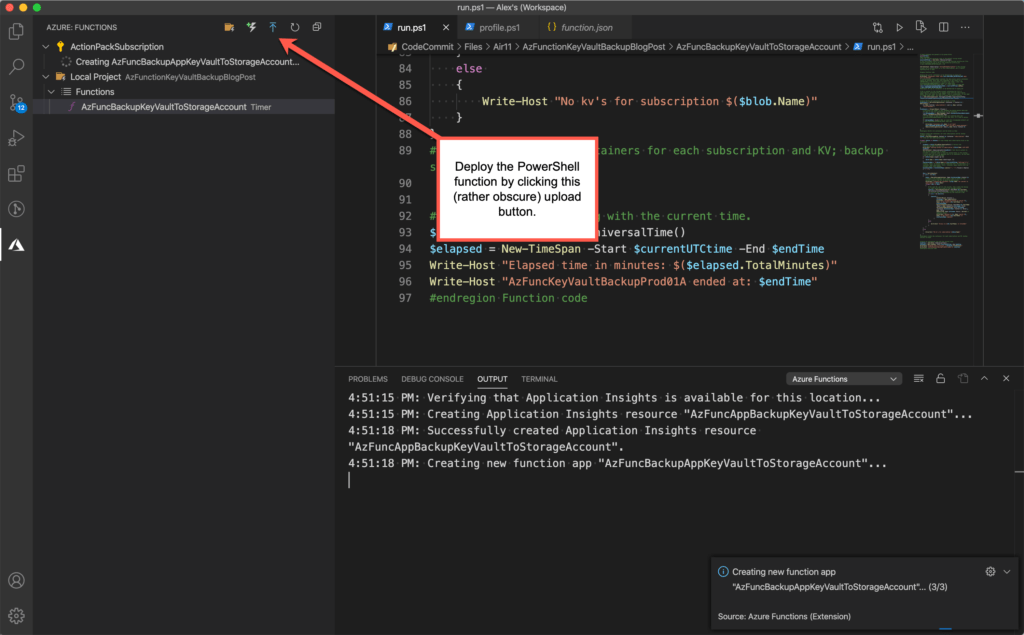Viewport: 1024px width, 635px height.
Task: Open Source Control view with 12 badge
Action: pyautogui.click(x=16, y=103)
